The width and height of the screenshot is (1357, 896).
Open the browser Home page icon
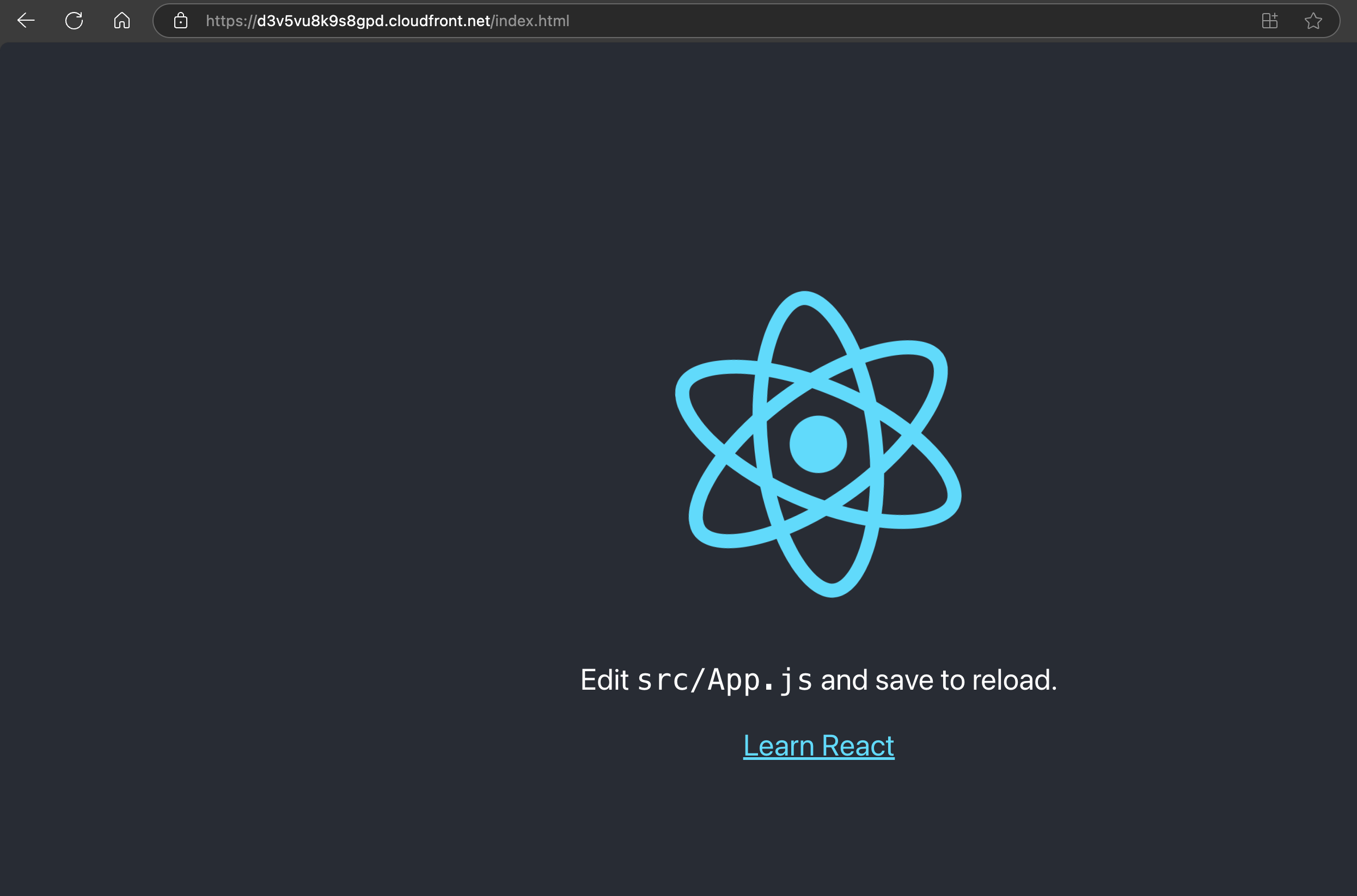click(122, 21)
